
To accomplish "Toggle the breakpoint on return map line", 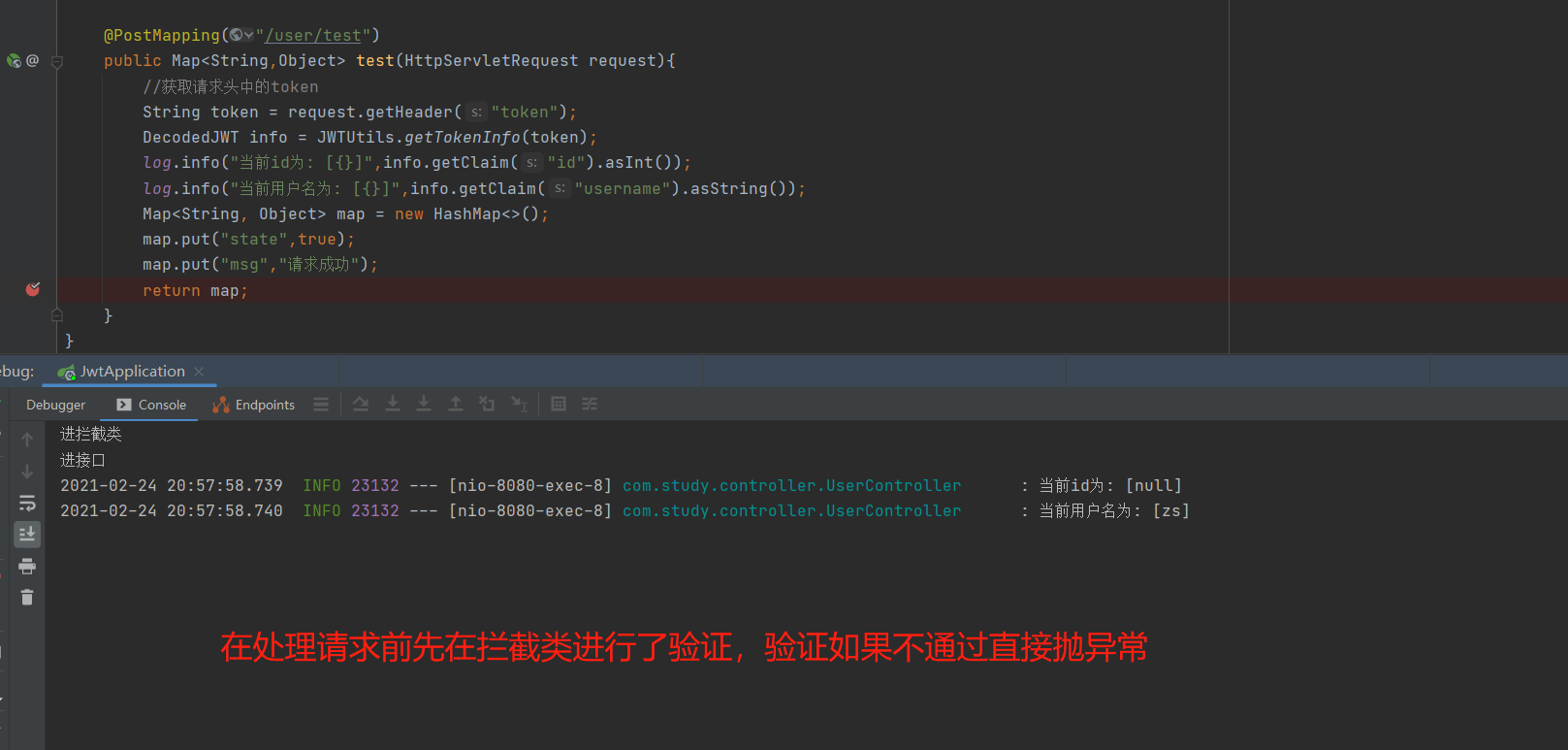I will [x=33, y=289].
